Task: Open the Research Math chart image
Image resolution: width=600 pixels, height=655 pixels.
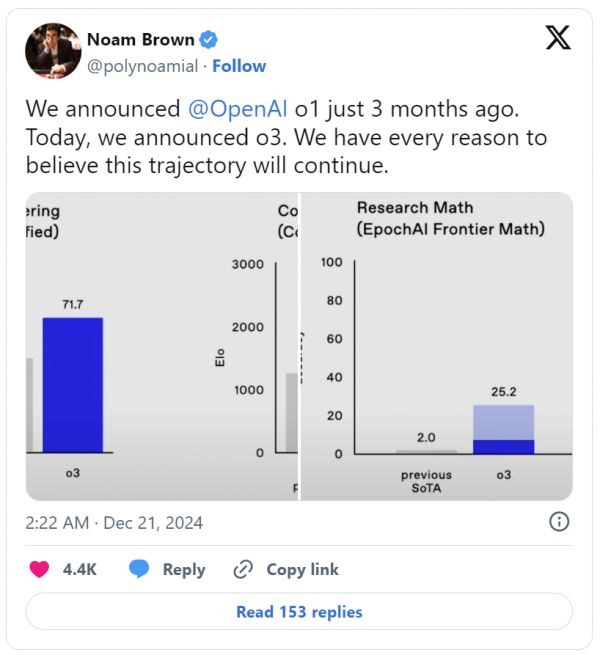Action: point(437,346)
